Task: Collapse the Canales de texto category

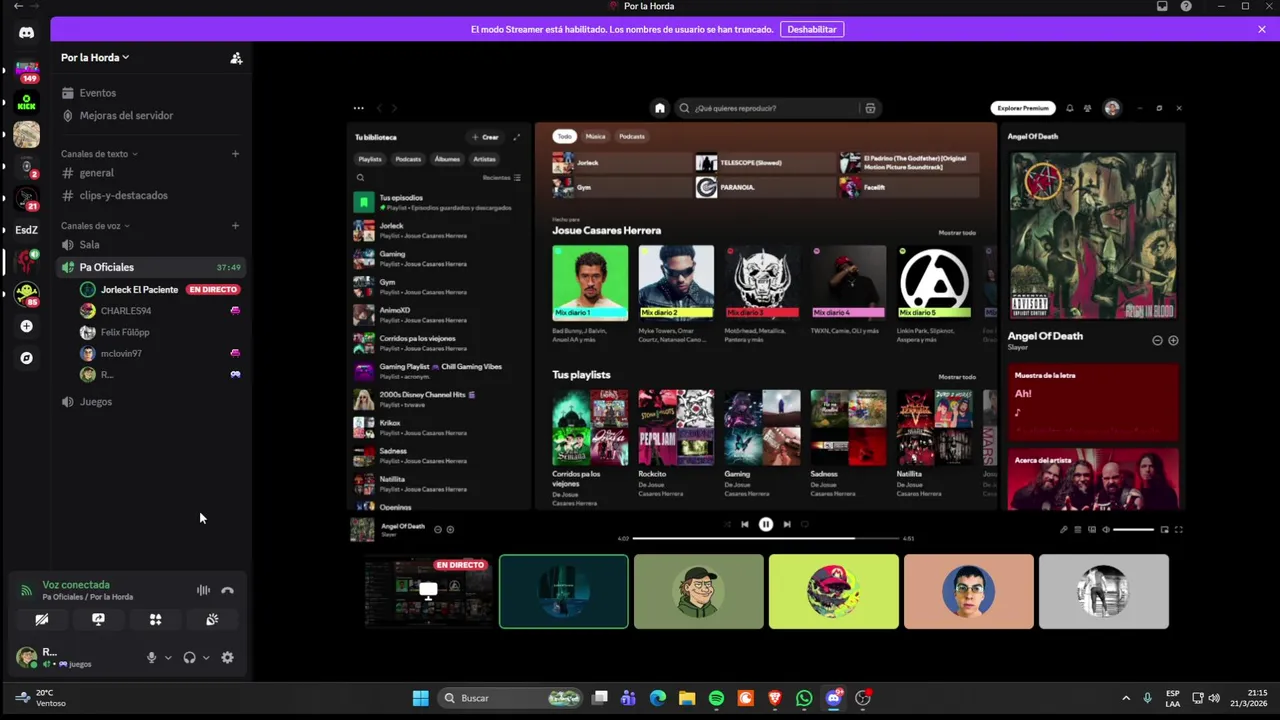Action: [99, 154]
